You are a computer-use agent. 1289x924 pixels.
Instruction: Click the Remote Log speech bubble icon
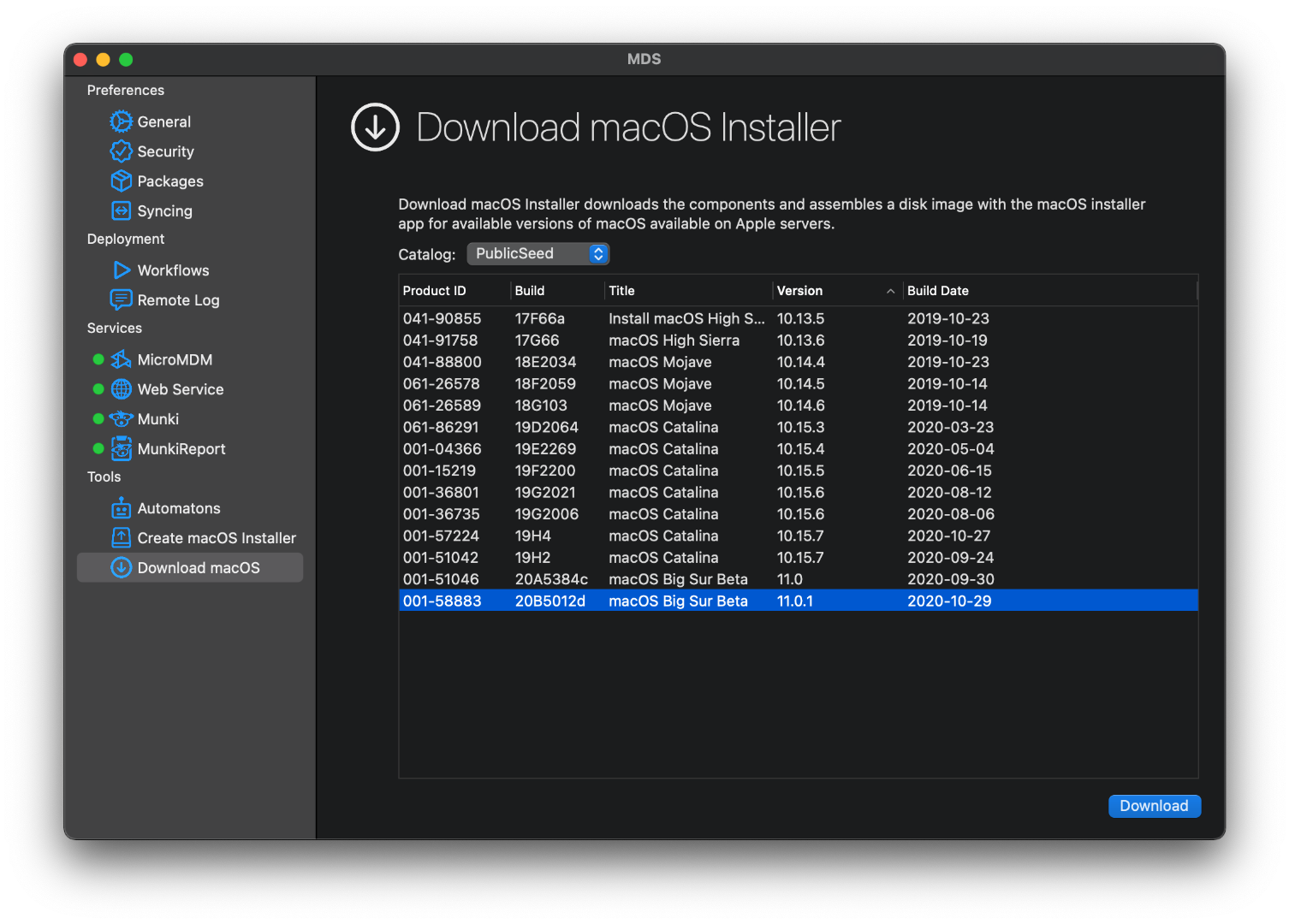pos(122,300)
